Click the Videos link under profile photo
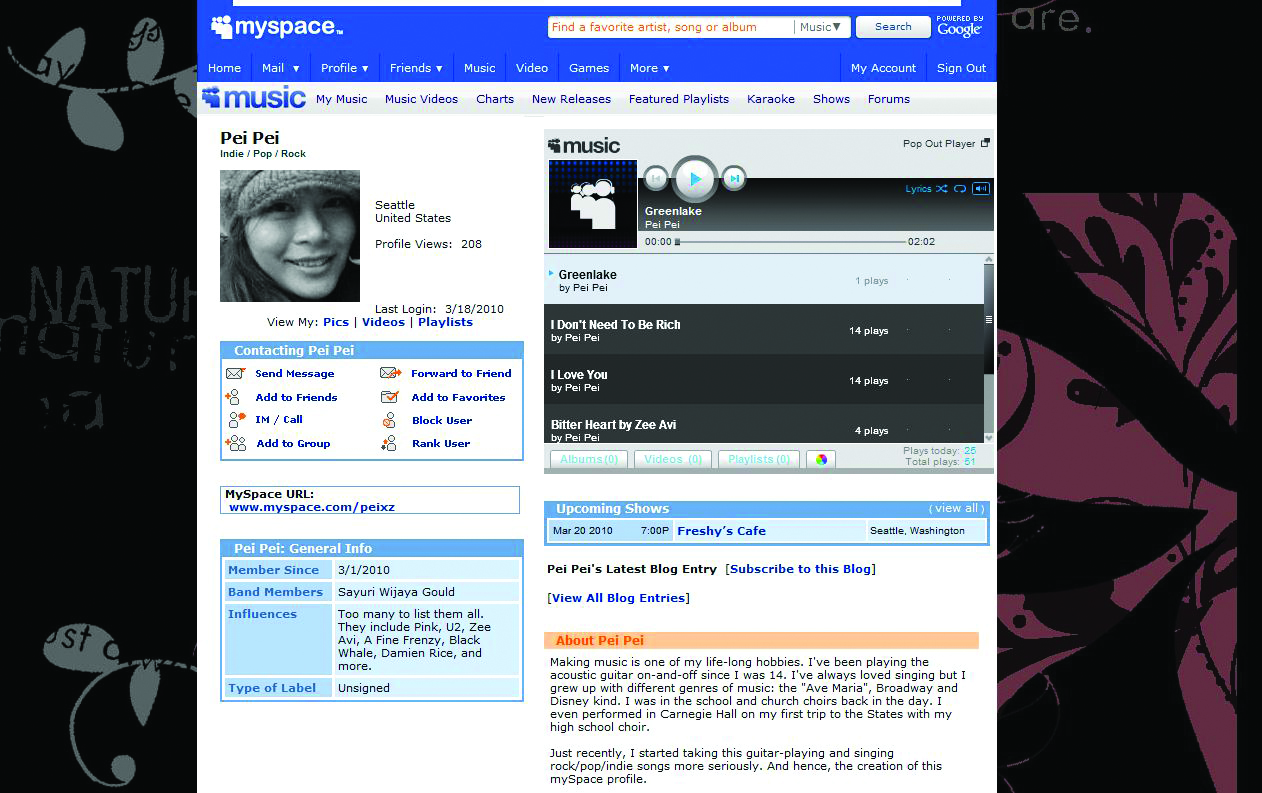The image size is (1262, 793). click(x=384, y=322)
